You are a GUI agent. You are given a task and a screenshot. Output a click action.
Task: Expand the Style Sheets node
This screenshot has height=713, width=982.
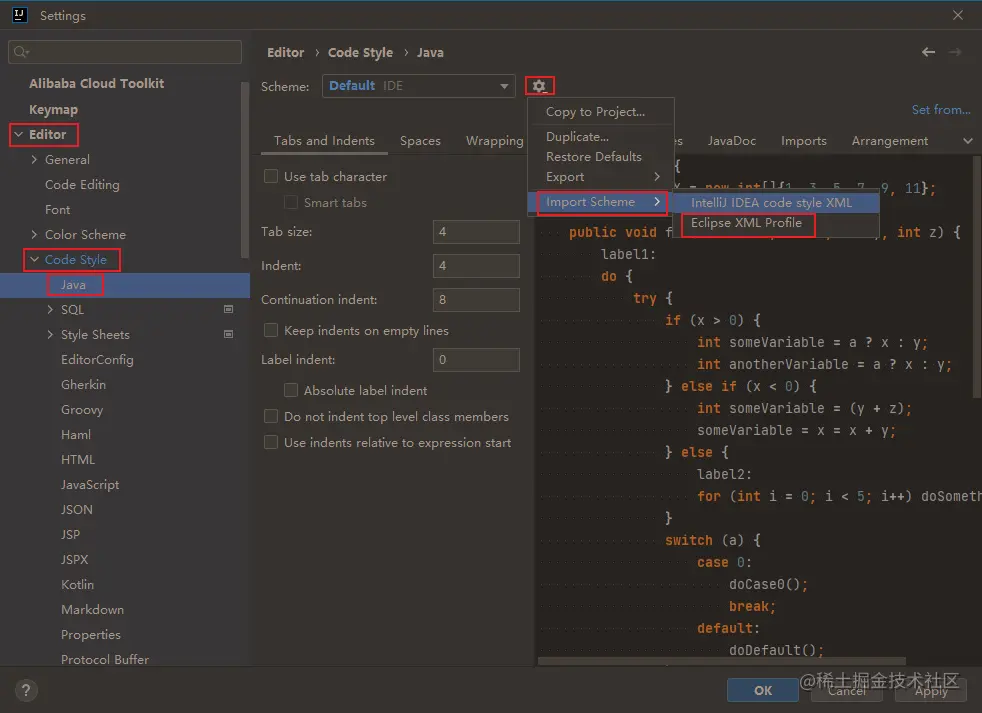50,335
